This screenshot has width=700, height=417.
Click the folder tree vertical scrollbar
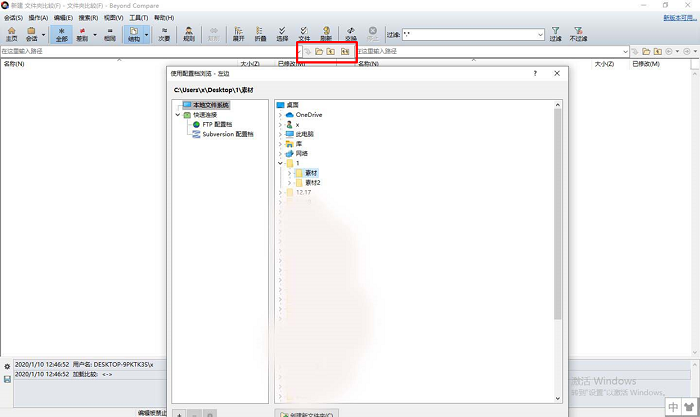[x=558, y=214]
